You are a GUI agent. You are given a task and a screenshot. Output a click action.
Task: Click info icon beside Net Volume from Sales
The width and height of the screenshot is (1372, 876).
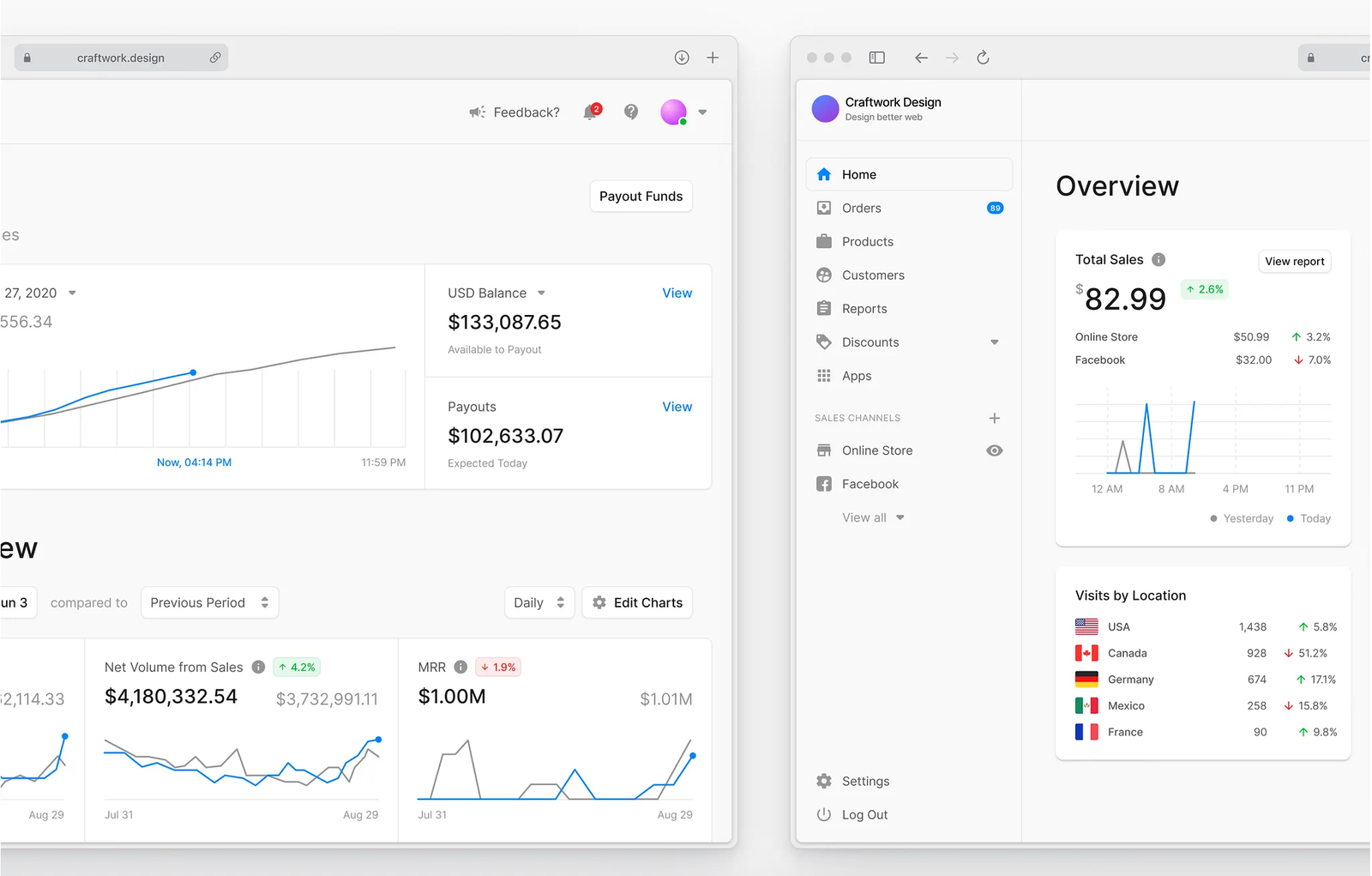pos(258,668)
